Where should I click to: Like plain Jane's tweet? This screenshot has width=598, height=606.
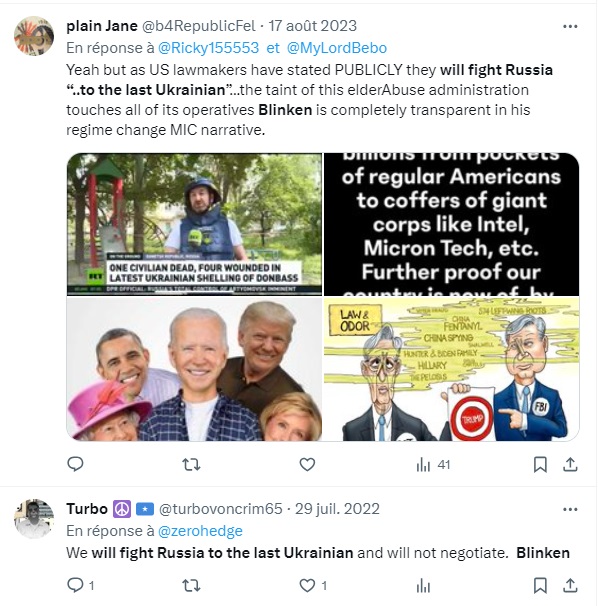[x=307, y=464]
